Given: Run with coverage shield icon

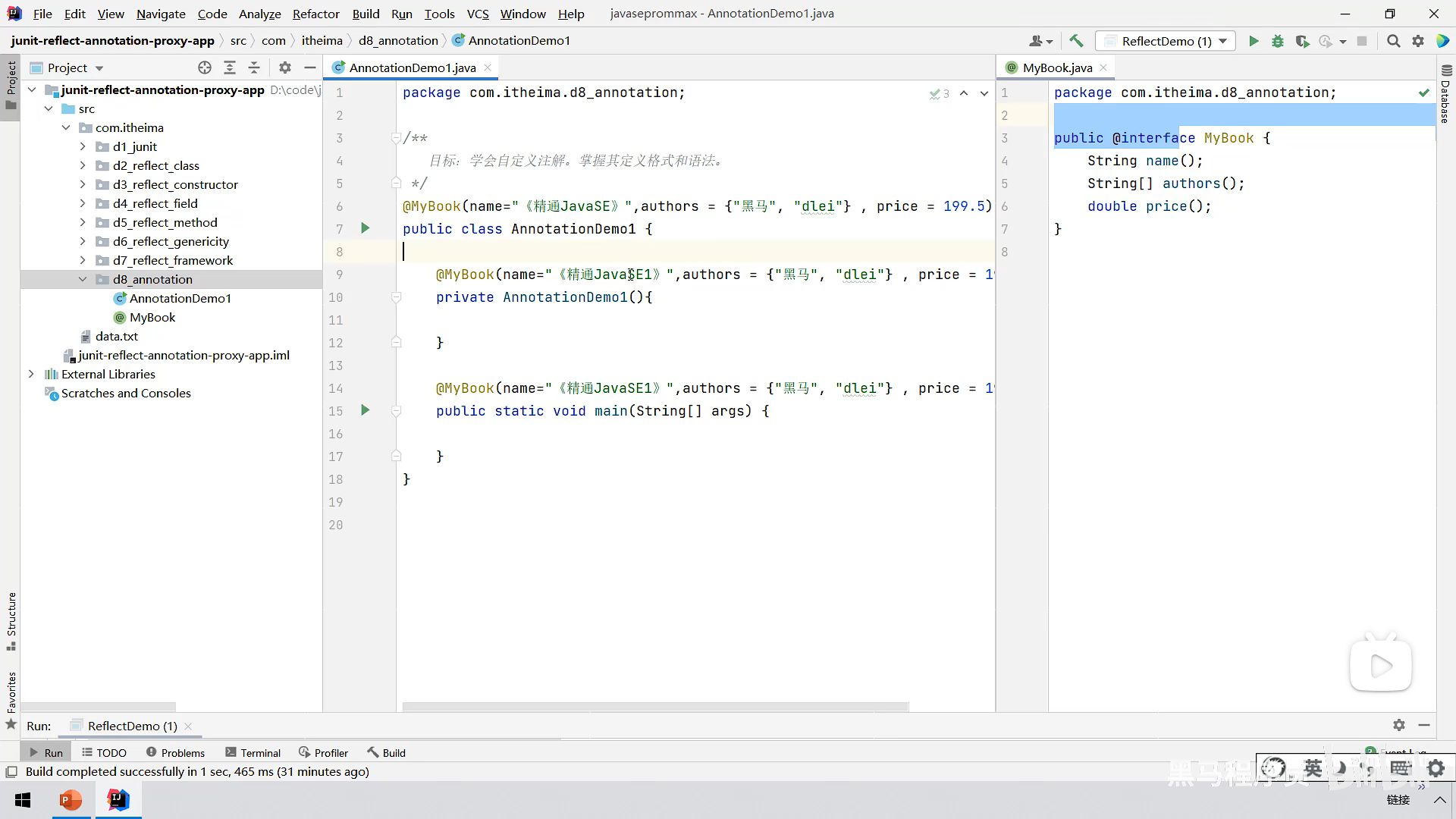Looking at the screenshot, I should [1302, 41].
